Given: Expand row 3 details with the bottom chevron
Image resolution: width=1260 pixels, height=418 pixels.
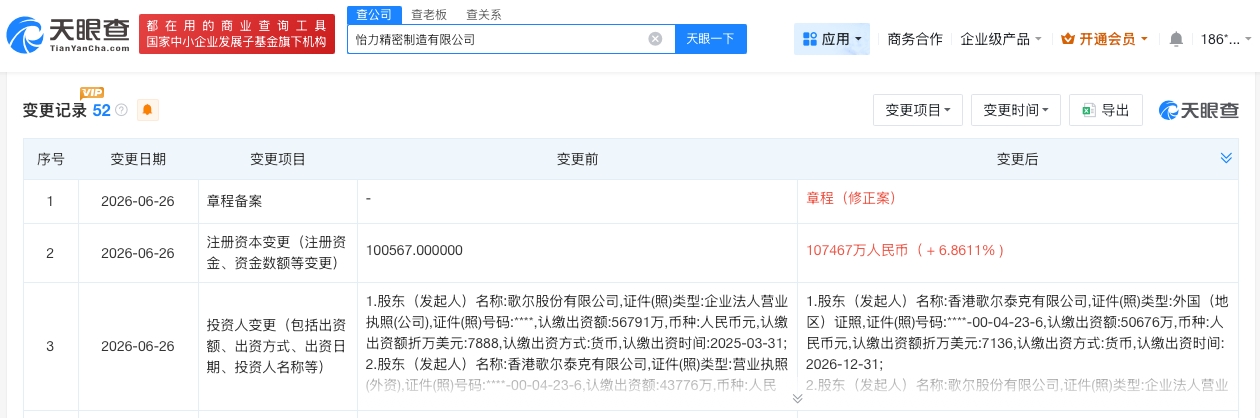Looking at the screenshot, I should [797, 398].
